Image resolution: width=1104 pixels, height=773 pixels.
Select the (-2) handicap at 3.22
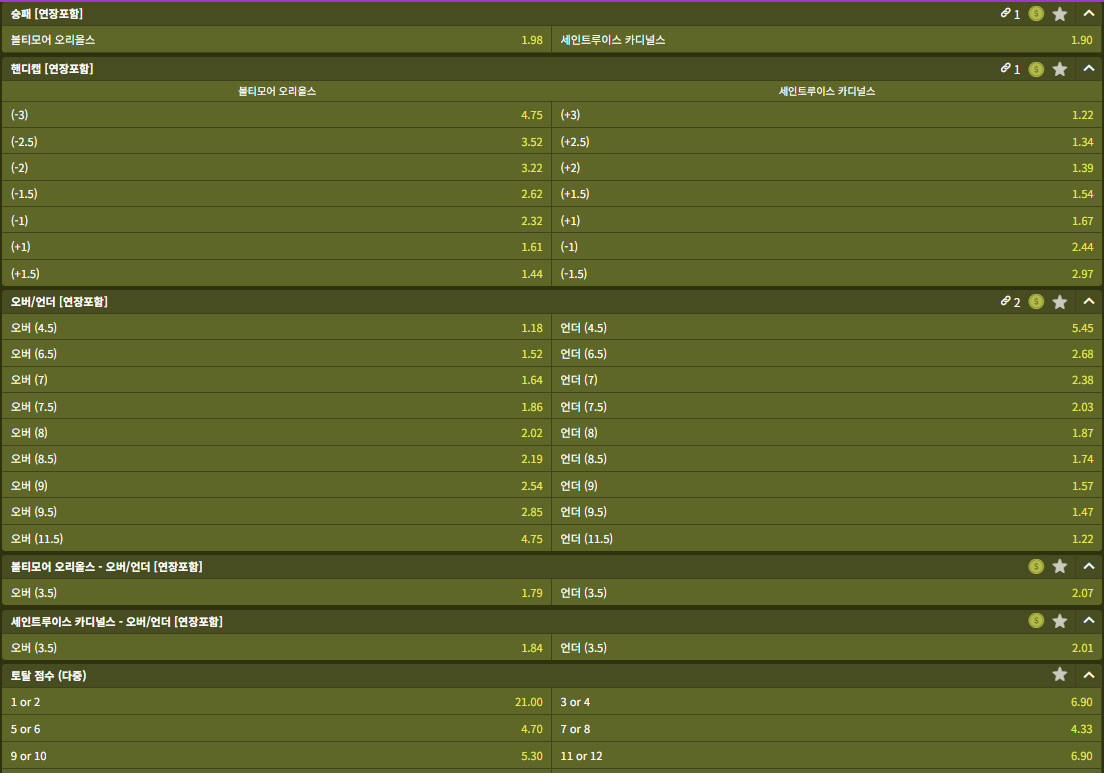point(277,168)
